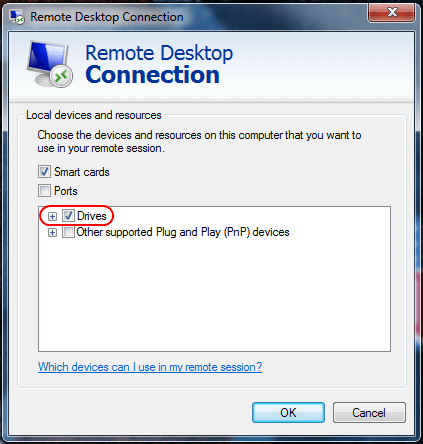Click the window title bar text
This screenshot has height=444, width=423.
tap(107, 17)
